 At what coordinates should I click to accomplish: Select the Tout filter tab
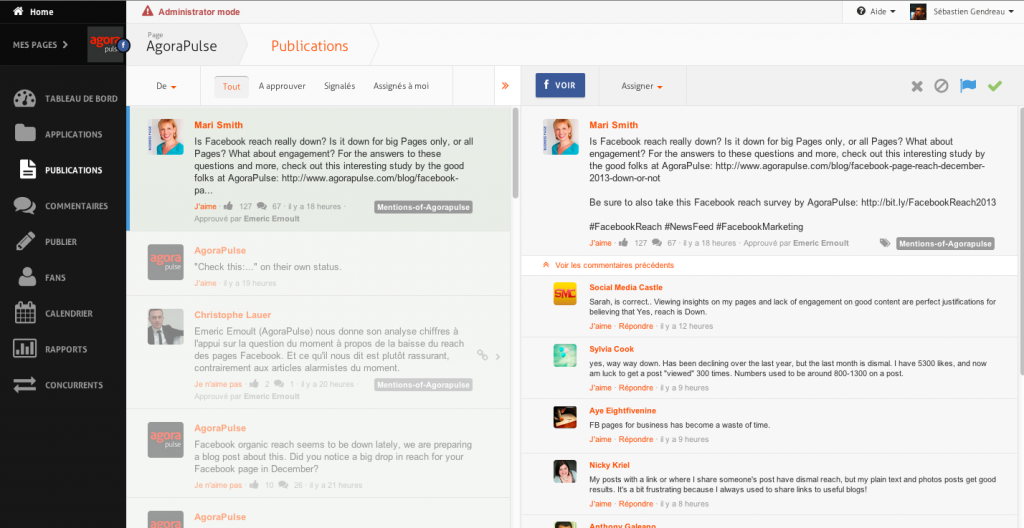pyautogui.click(x=231, y=86)
